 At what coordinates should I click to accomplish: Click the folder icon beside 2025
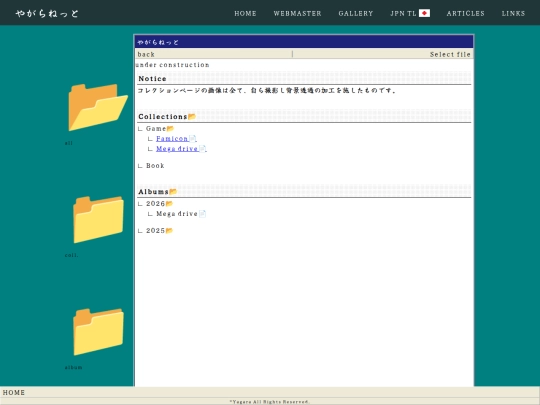tap(169, 231)
